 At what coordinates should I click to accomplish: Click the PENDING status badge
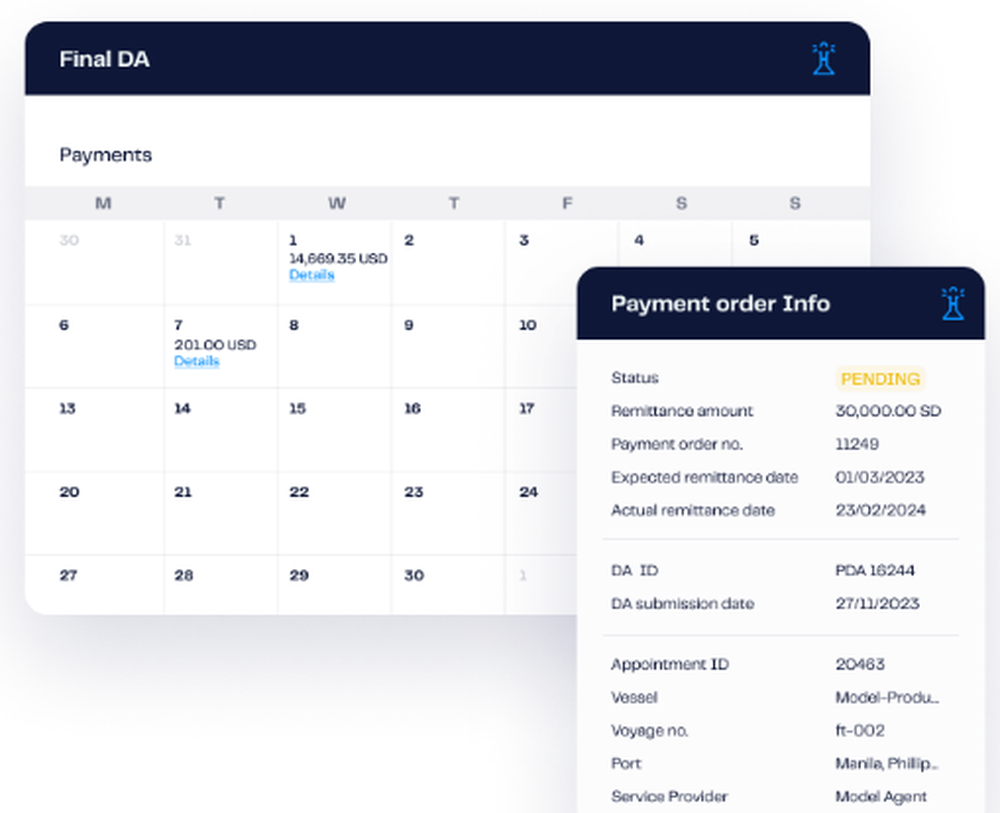880,379
